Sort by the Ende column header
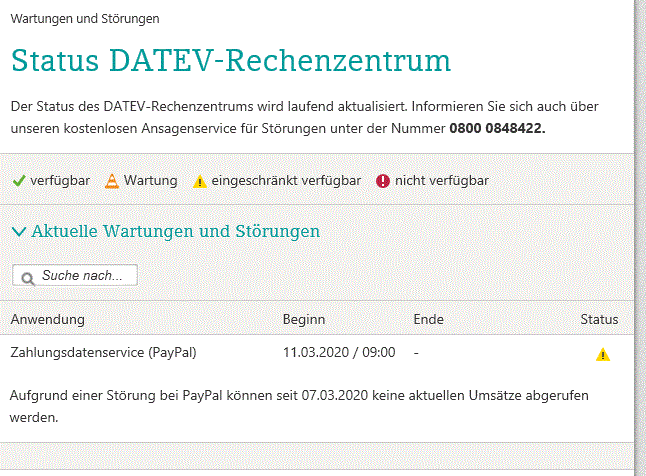The height and width of the screenshot is (476, 646). [428, 319]
